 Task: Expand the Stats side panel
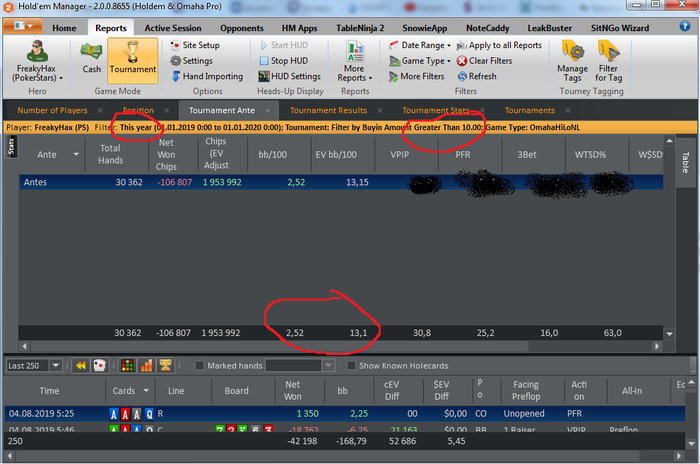pyautogui.click(x=11, y=147)
